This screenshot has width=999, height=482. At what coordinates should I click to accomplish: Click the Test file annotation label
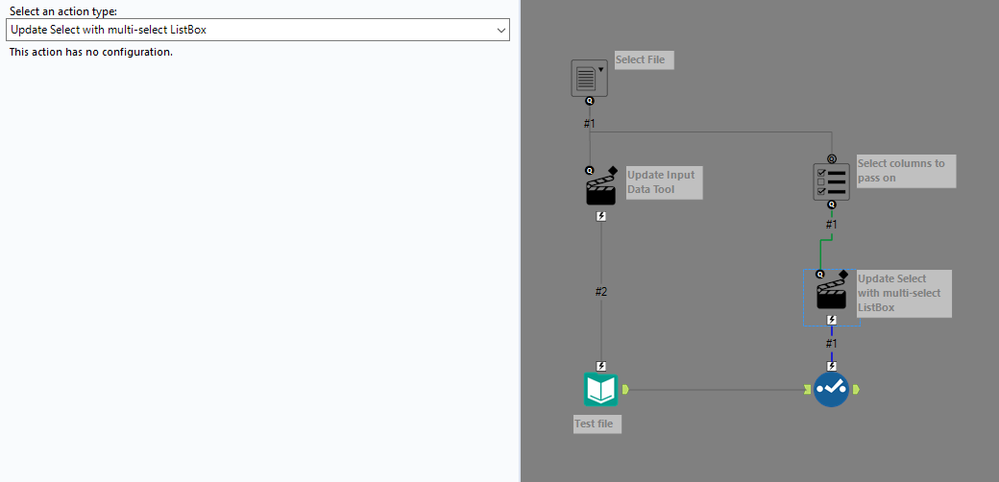coord(597,424)
